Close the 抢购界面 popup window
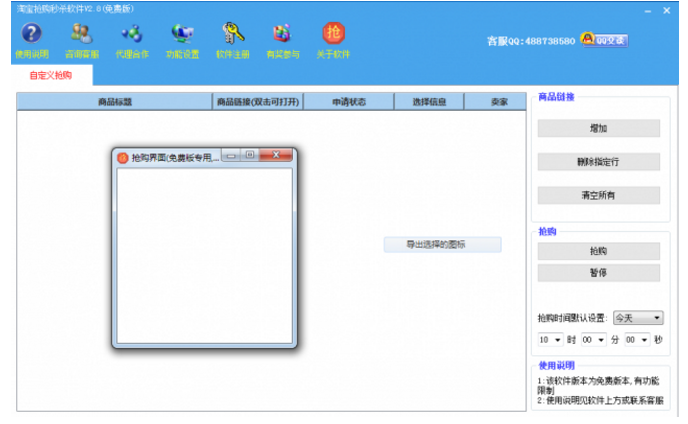 tap(276, 155)
